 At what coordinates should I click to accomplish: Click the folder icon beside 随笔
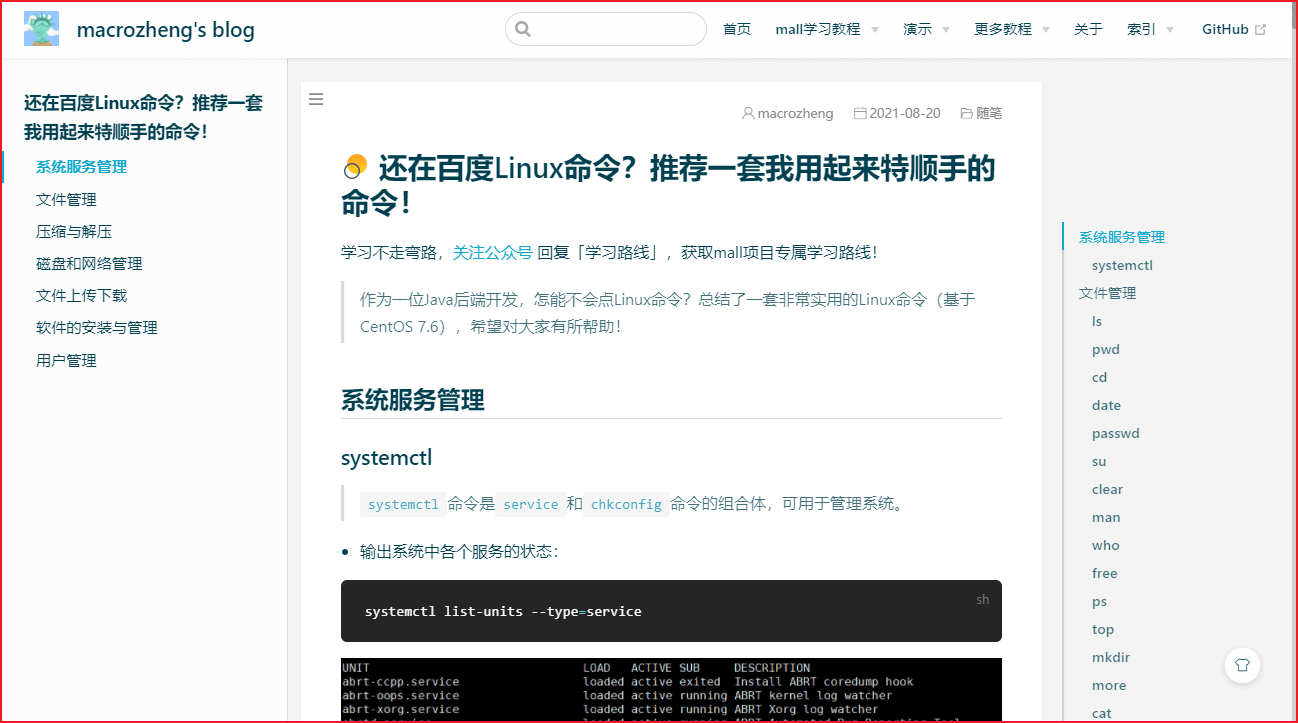[967, 113]
